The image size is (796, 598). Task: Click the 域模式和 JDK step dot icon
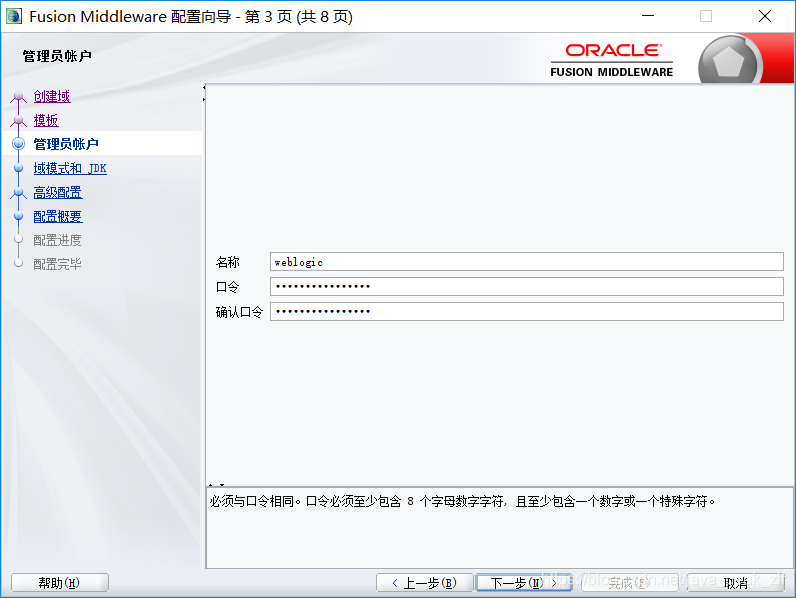[18, 168]
